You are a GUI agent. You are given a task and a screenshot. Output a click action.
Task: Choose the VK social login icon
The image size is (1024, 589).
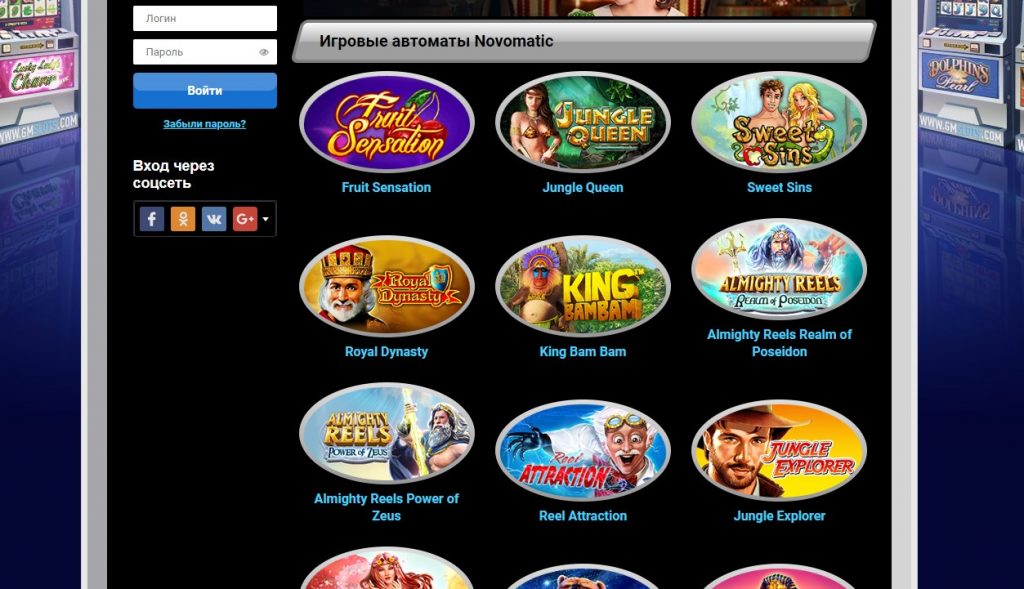click(214, 219)
